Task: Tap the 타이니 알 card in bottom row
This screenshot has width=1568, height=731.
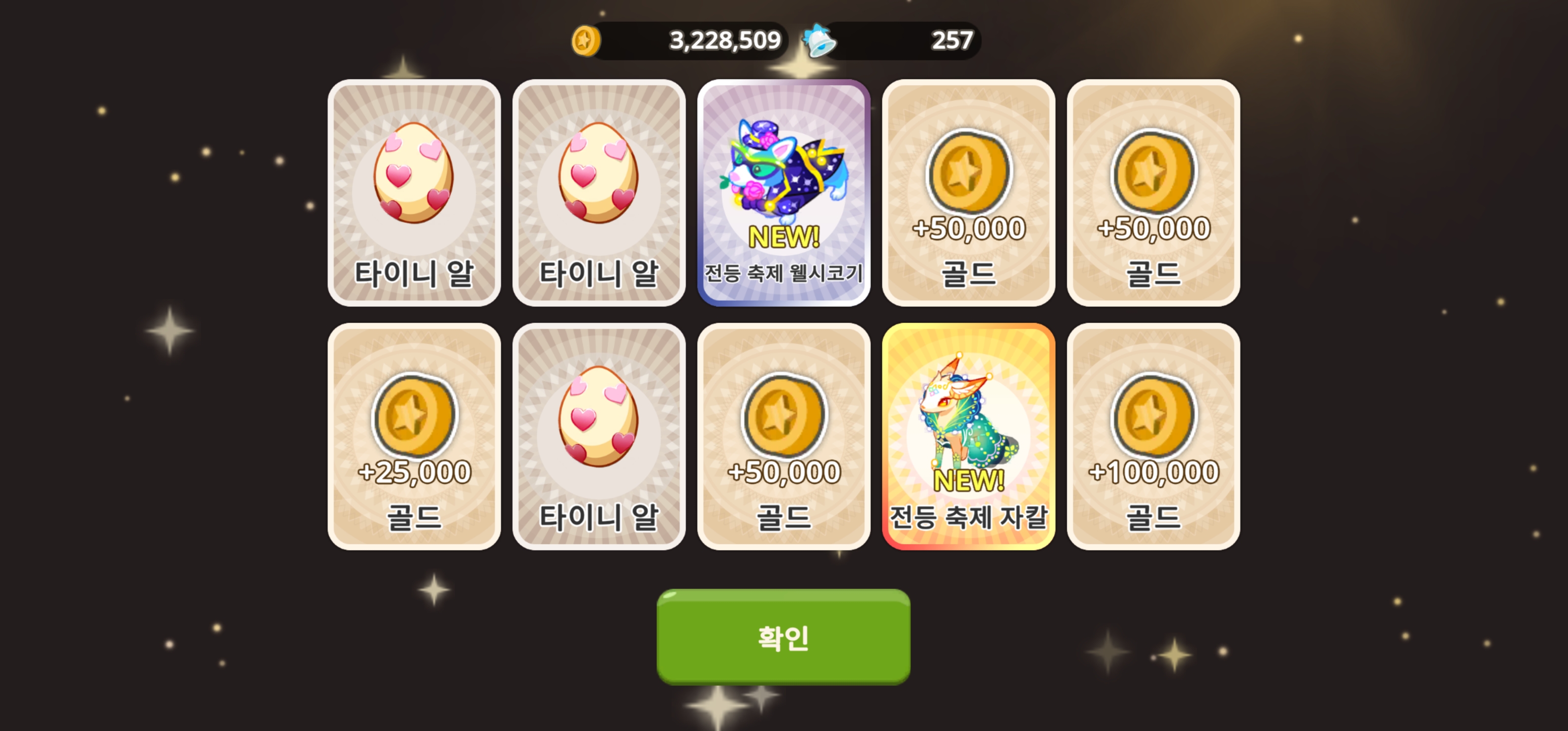Action: 599,437
